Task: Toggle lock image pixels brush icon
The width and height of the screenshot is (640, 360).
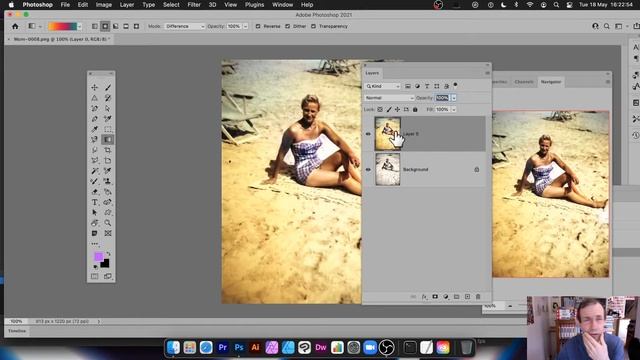Action: coord(389,109)
